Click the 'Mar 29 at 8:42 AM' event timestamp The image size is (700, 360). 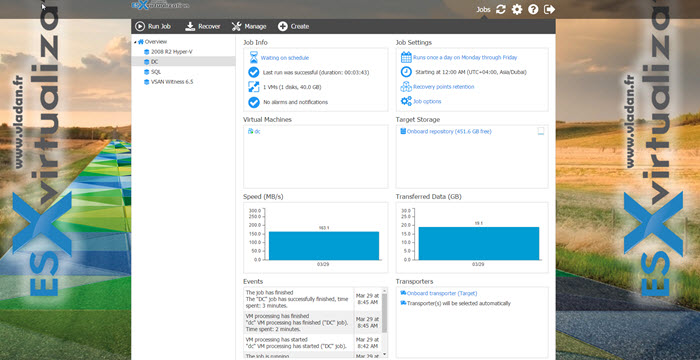[x=367, y=343]
